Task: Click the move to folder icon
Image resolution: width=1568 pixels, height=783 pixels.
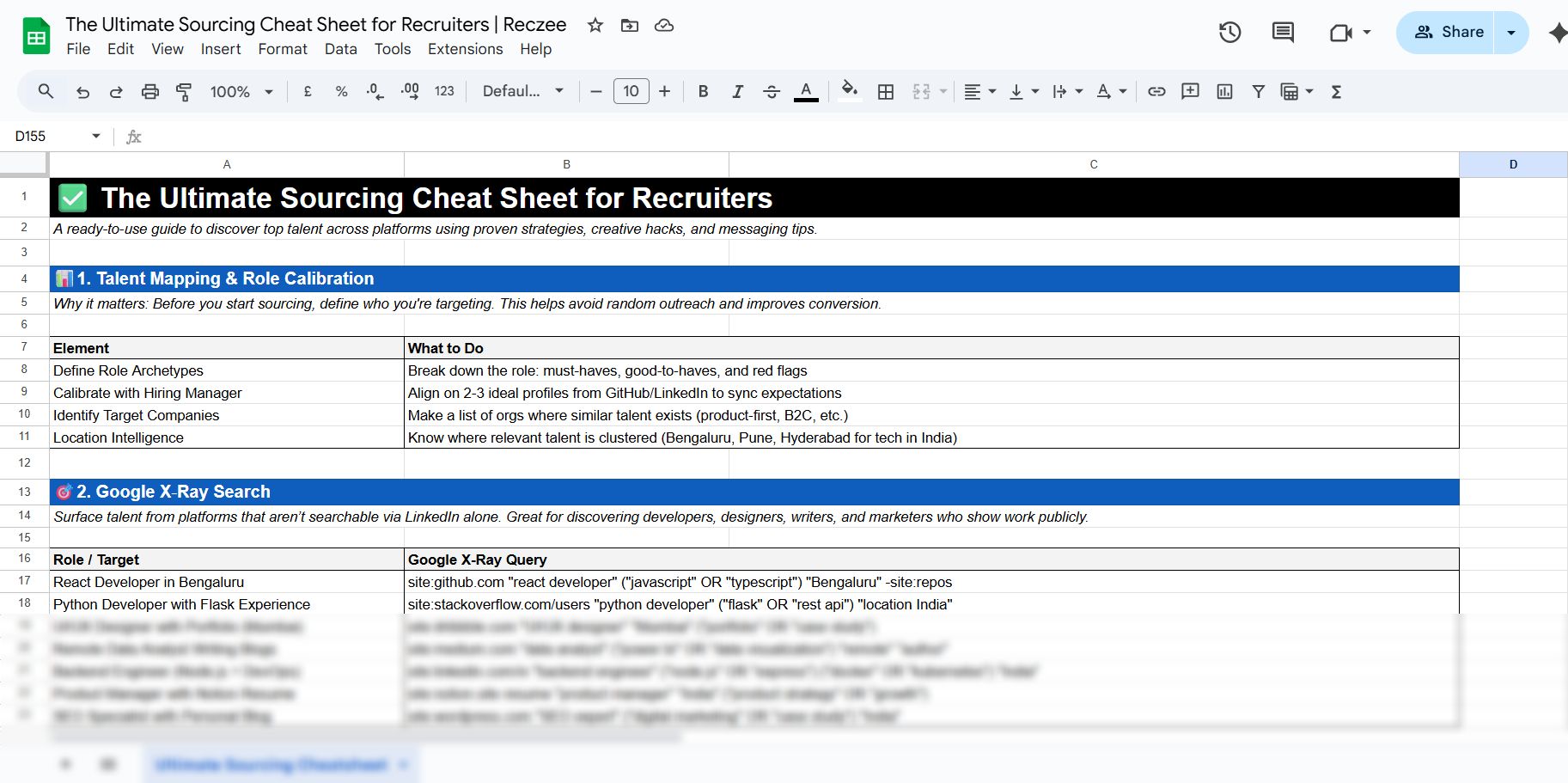Action: pos(630,25)
